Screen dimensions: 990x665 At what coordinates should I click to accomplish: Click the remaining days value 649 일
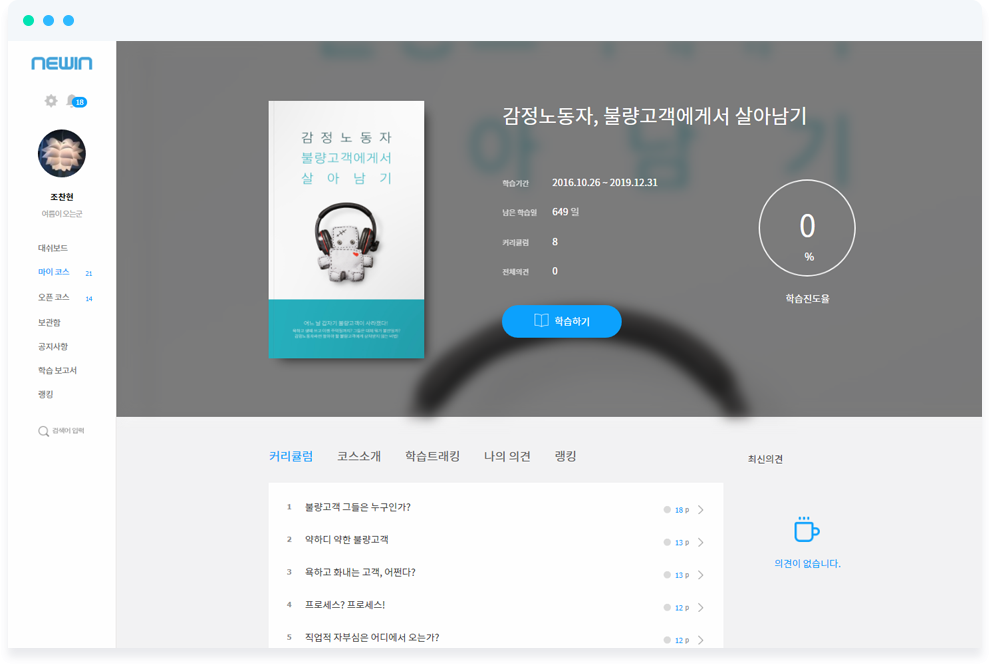click(x=565, y=212)
